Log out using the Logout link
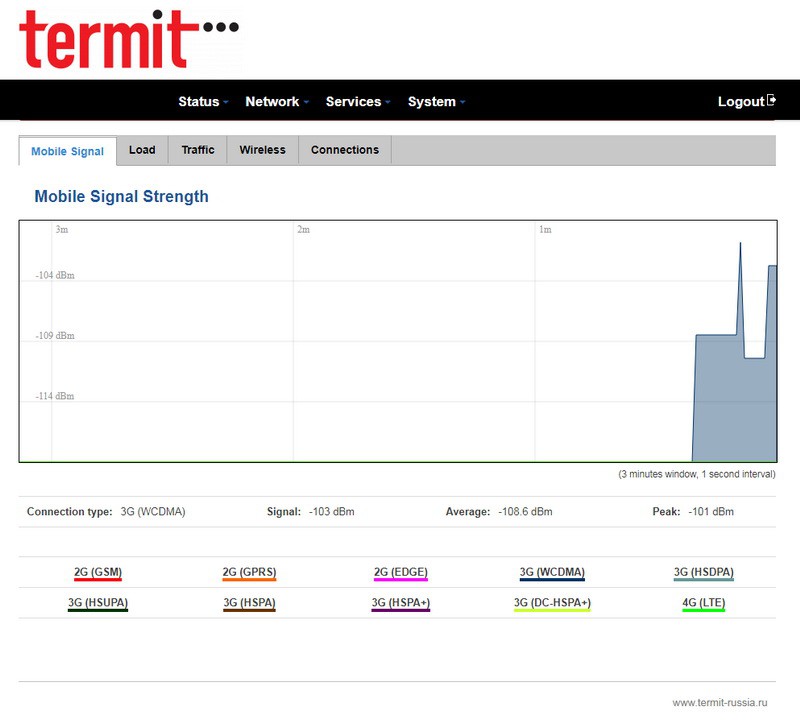The width and height of the screenshot is (800, 724). (740, 102)
